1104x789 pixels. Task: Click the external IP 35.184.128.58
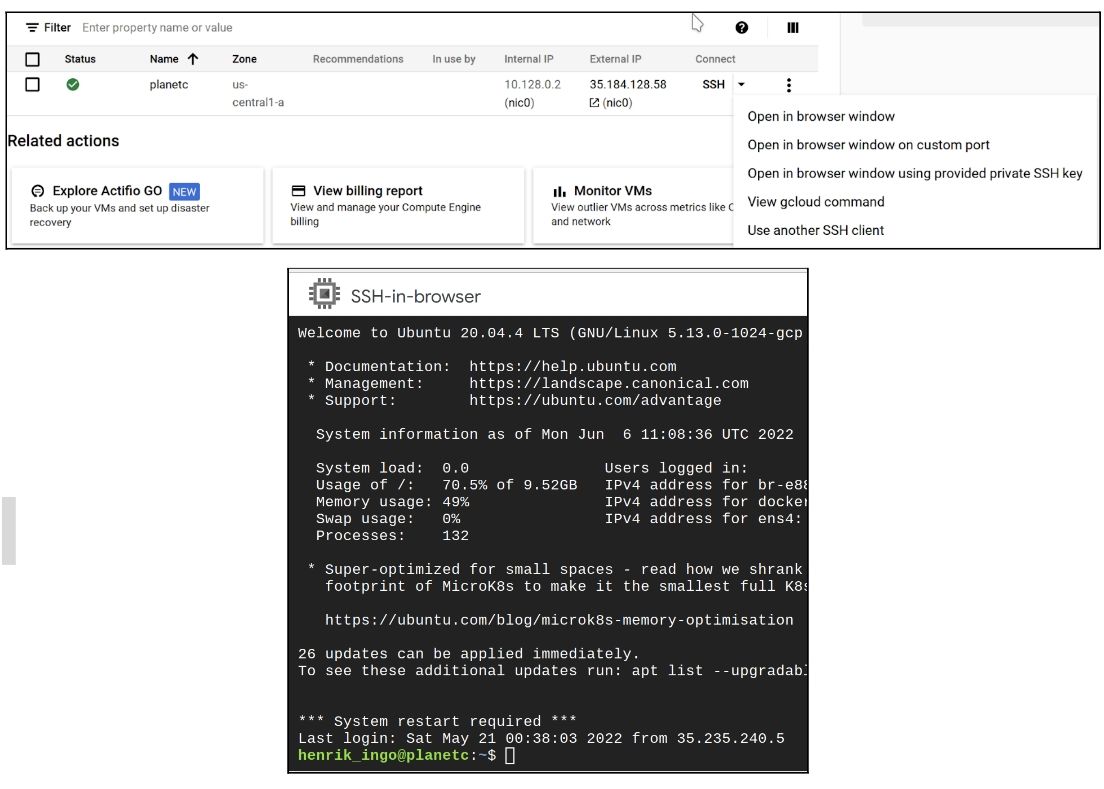point(627,84)
